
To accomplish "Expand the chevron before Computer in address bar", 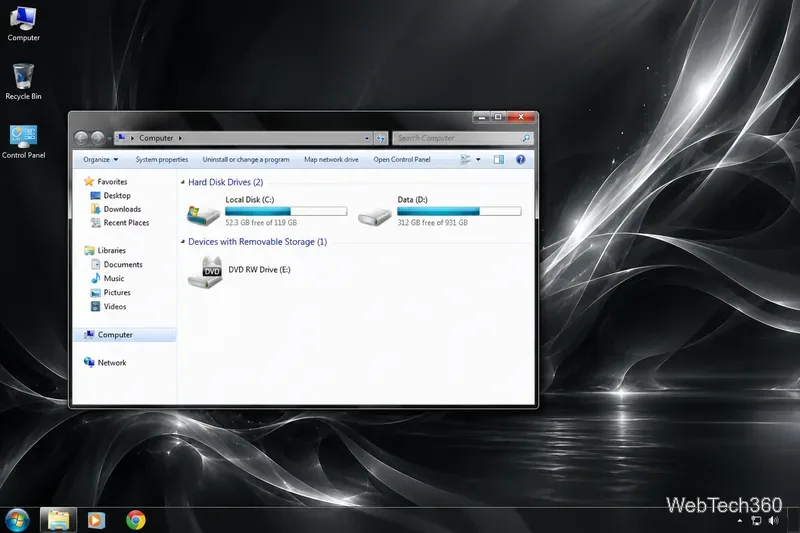I will [133, 138].
